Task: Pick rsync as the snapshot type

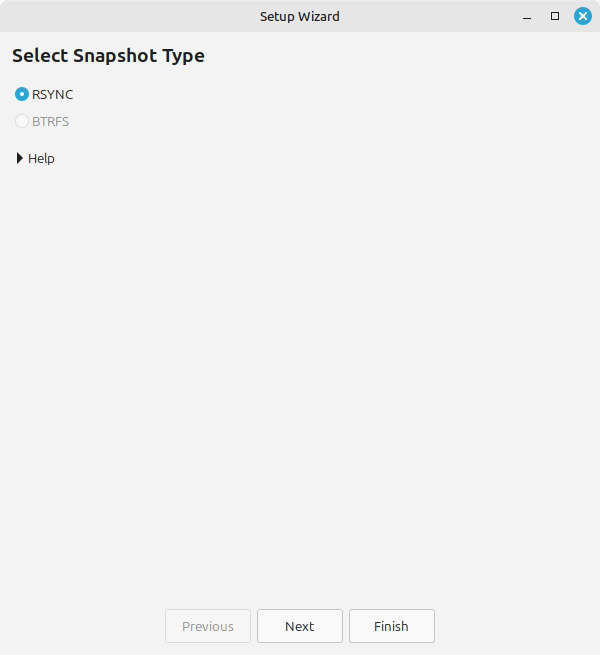Action: click(22, 95)
